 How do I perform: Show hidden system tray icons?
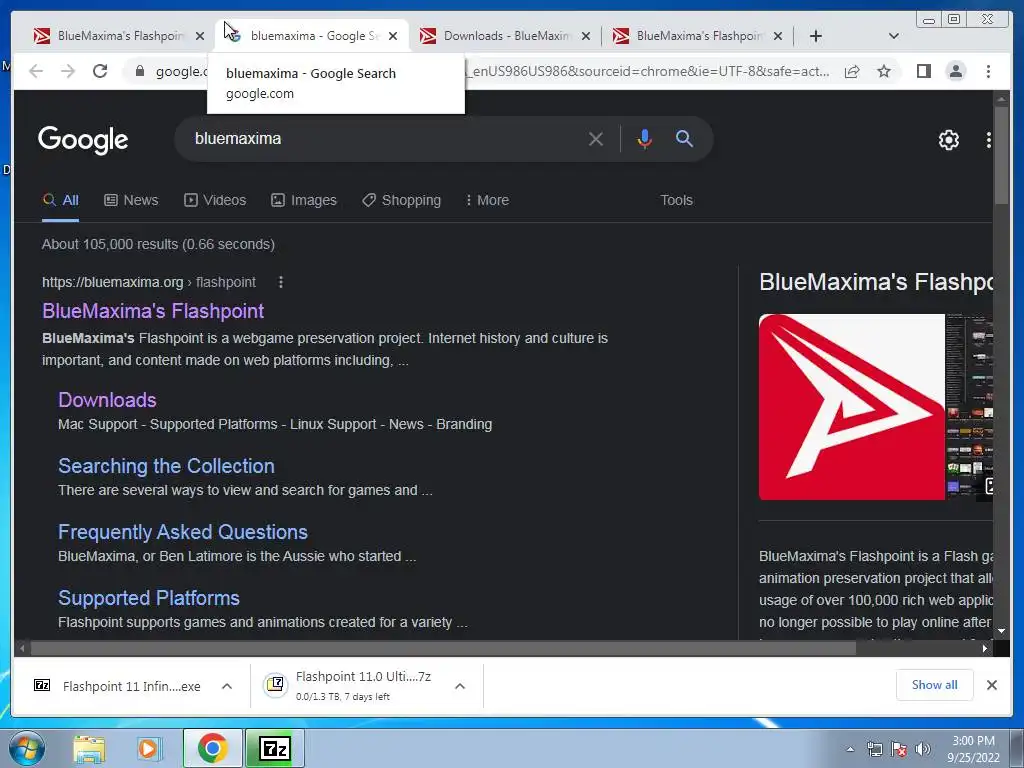[x=850, y=749]
